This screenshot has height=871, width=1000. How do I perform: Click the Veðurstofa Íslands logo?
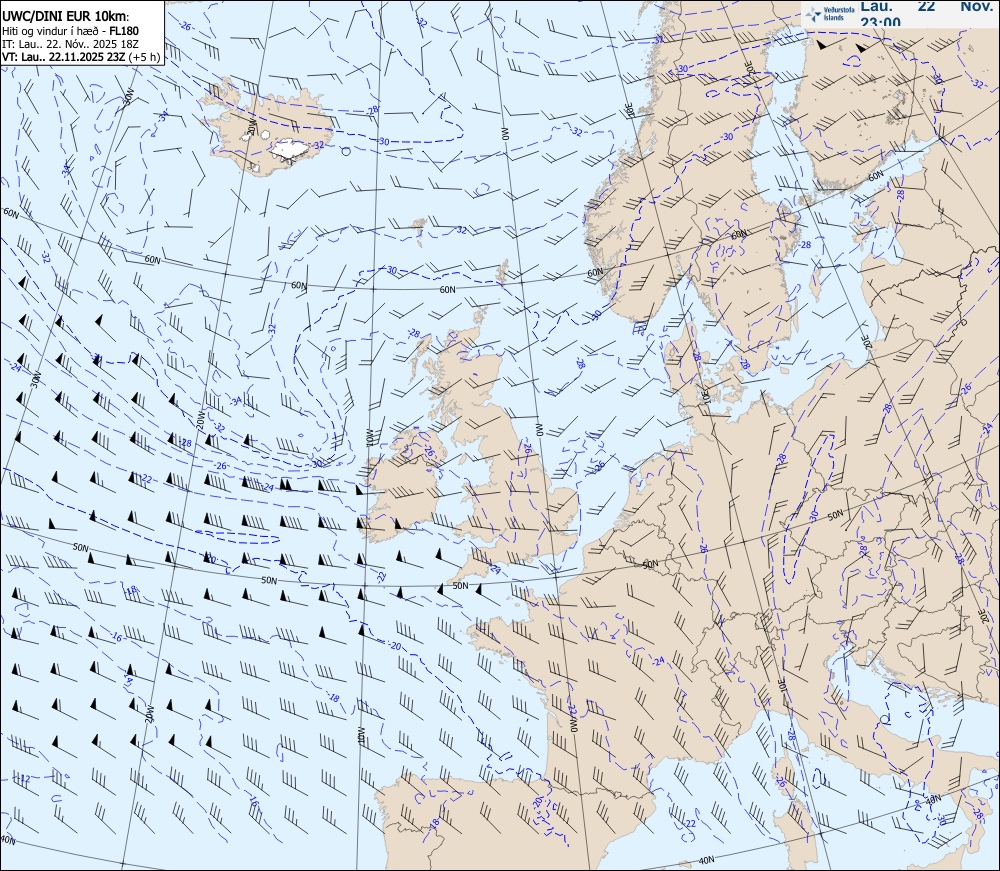point(829,13)
